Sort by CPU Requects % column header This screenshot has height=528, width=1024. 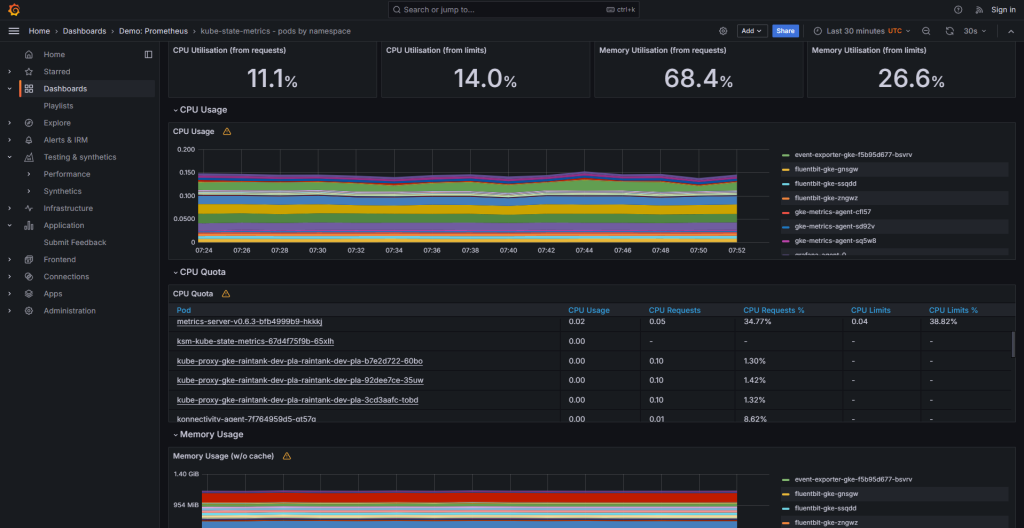(773, 310)
